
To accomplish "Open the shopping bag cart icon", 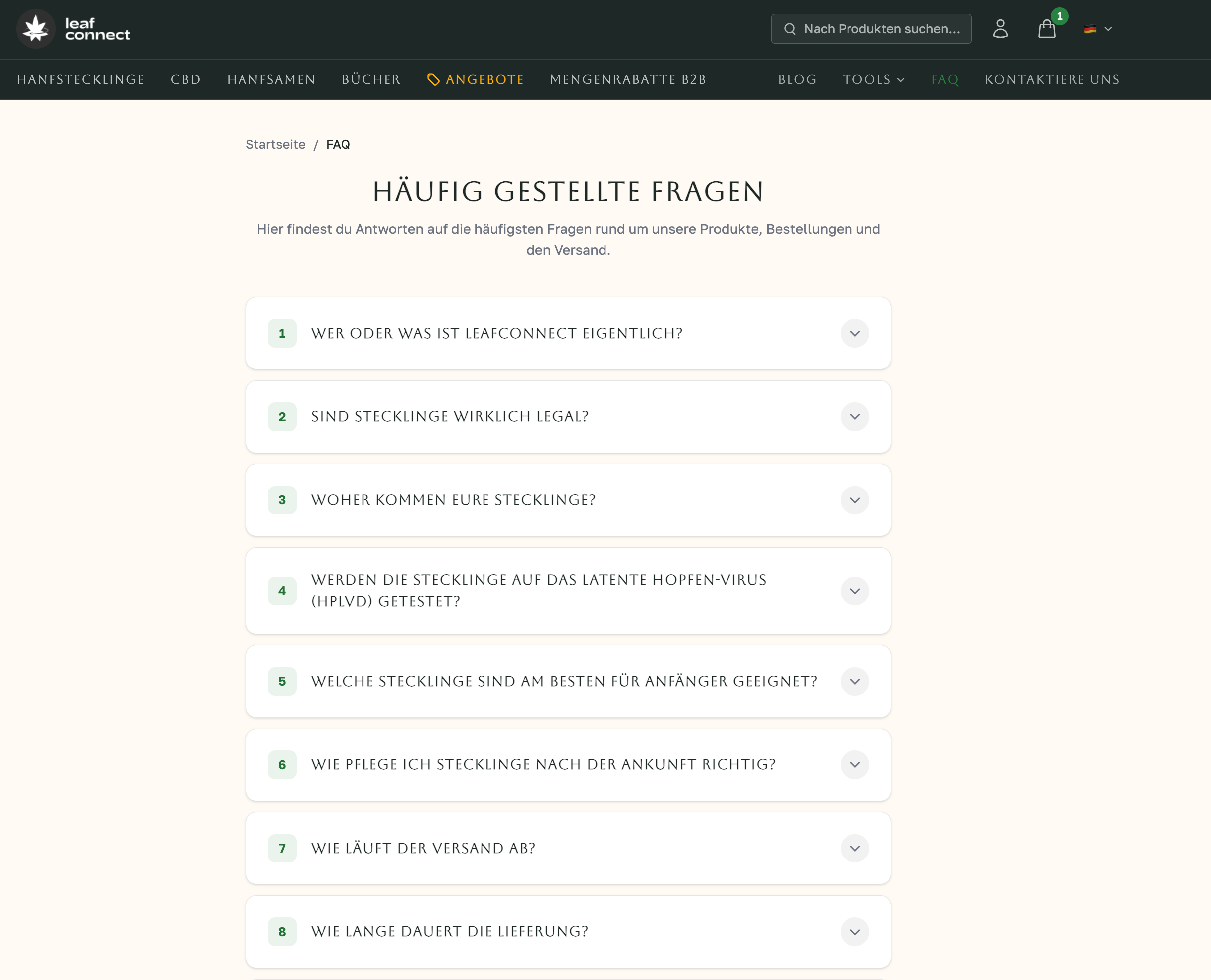I will (1046, 29).
